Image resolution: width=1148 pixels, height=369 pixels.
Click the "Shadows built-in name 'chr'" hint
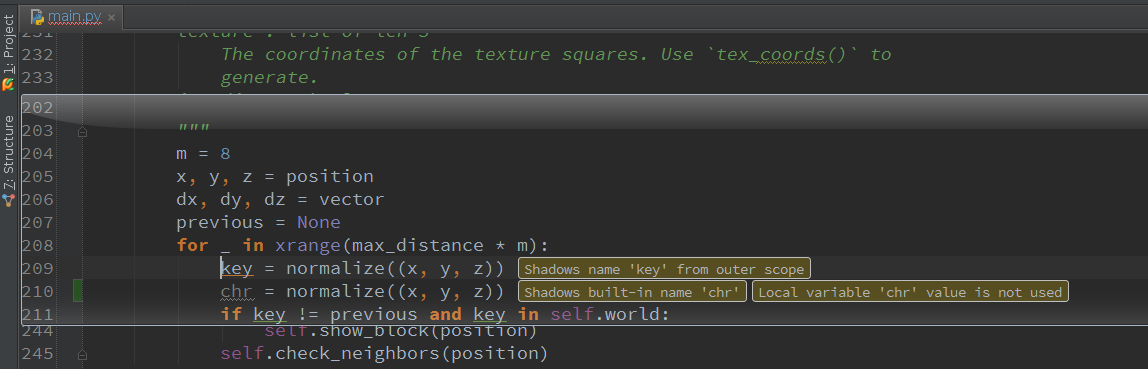[633, 292]
